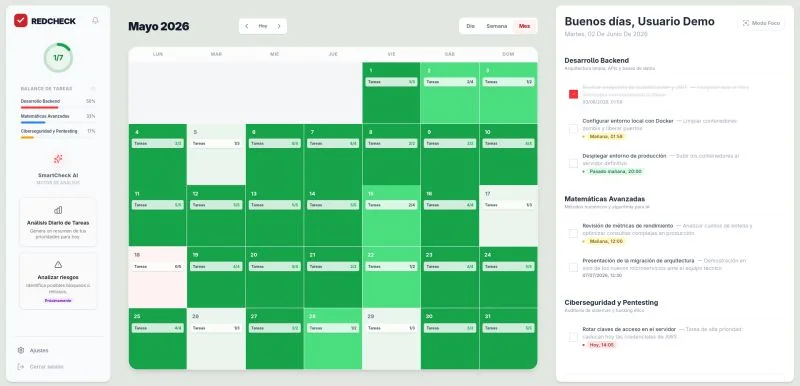Image resolution: width=800 pixels, height=386 pixels.
Task: Click the 1/7 circular progress ring
Action: [58, 58]
